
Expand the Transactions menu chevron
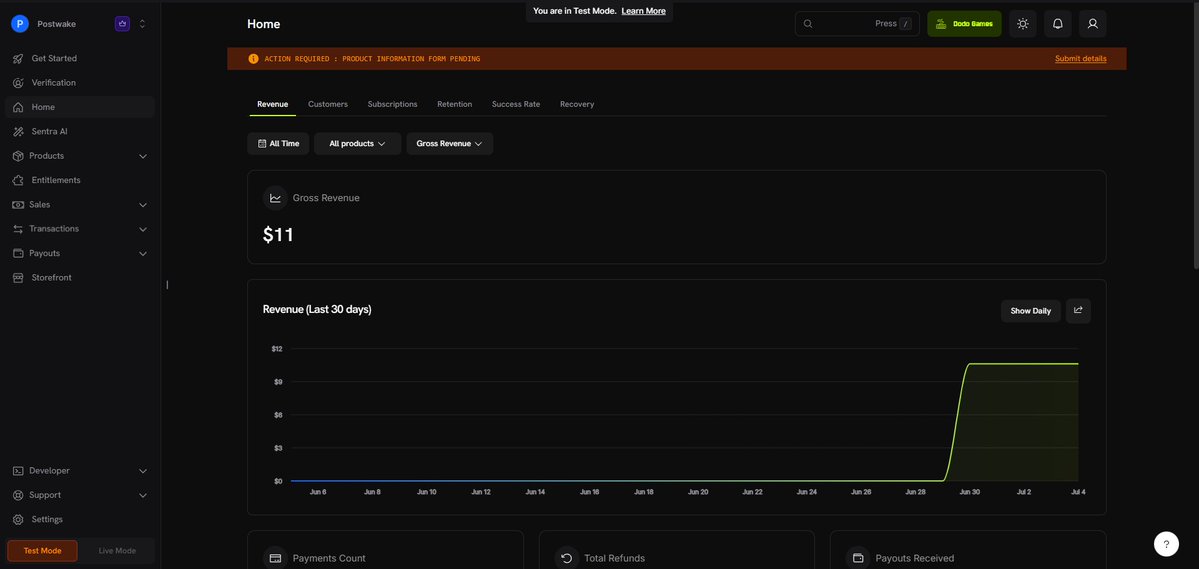click(x=143, y=229)
